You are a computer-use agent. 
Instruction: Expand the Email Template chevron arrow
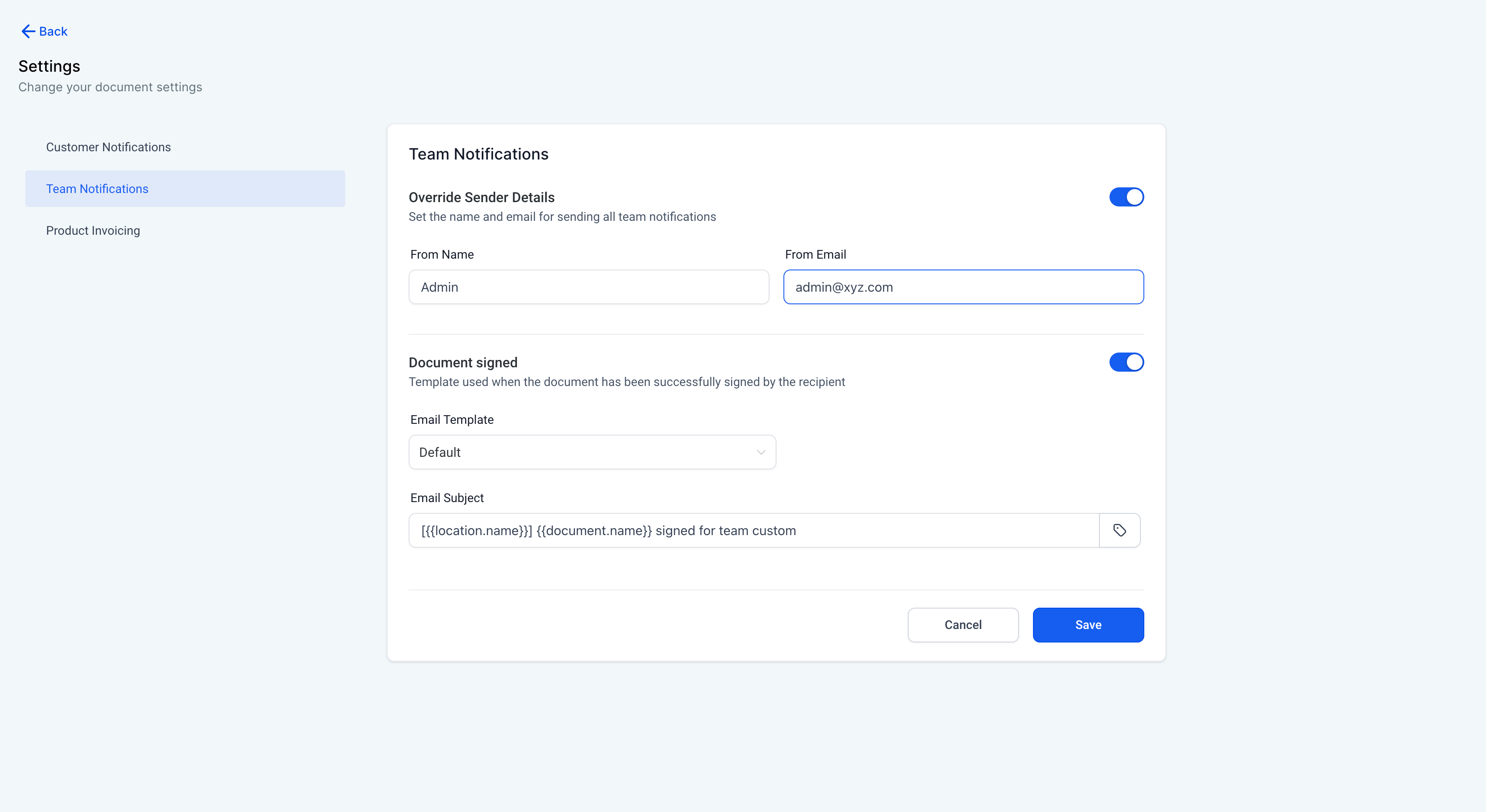point(761,452)
